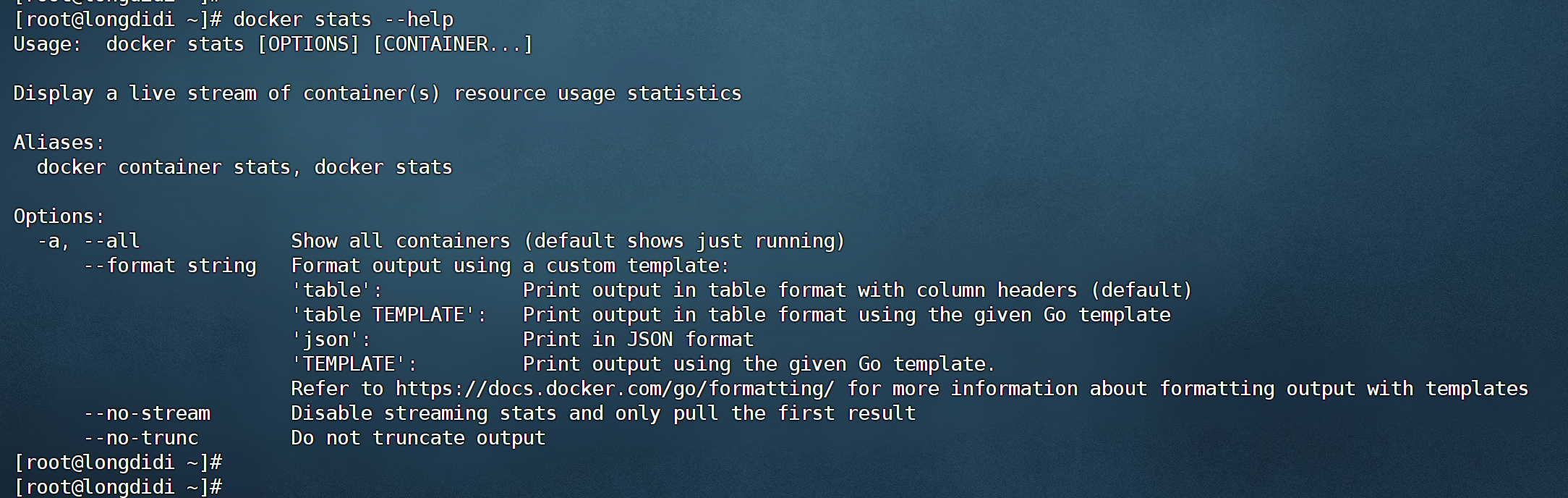Click 'Do not truncate output' description
Image resolution: width=1568 pixels, height=498 pixels.
(418, 438)
